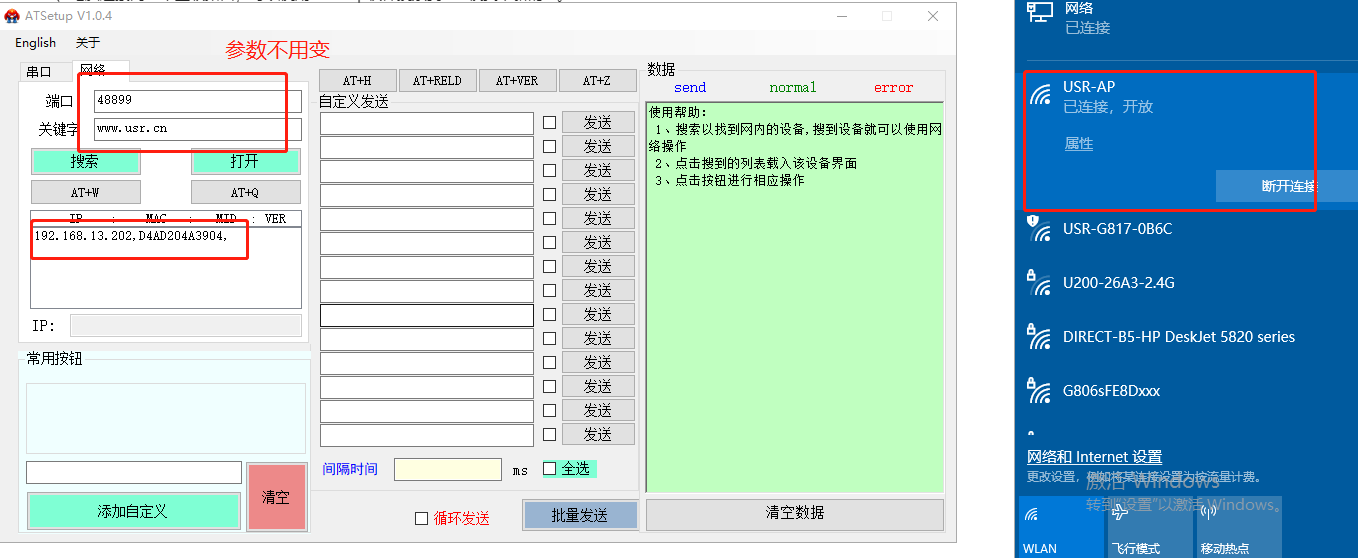Enable the 全选 select-all checkbox
Screen dimensions: 1358x558
(x=549, y=468)
